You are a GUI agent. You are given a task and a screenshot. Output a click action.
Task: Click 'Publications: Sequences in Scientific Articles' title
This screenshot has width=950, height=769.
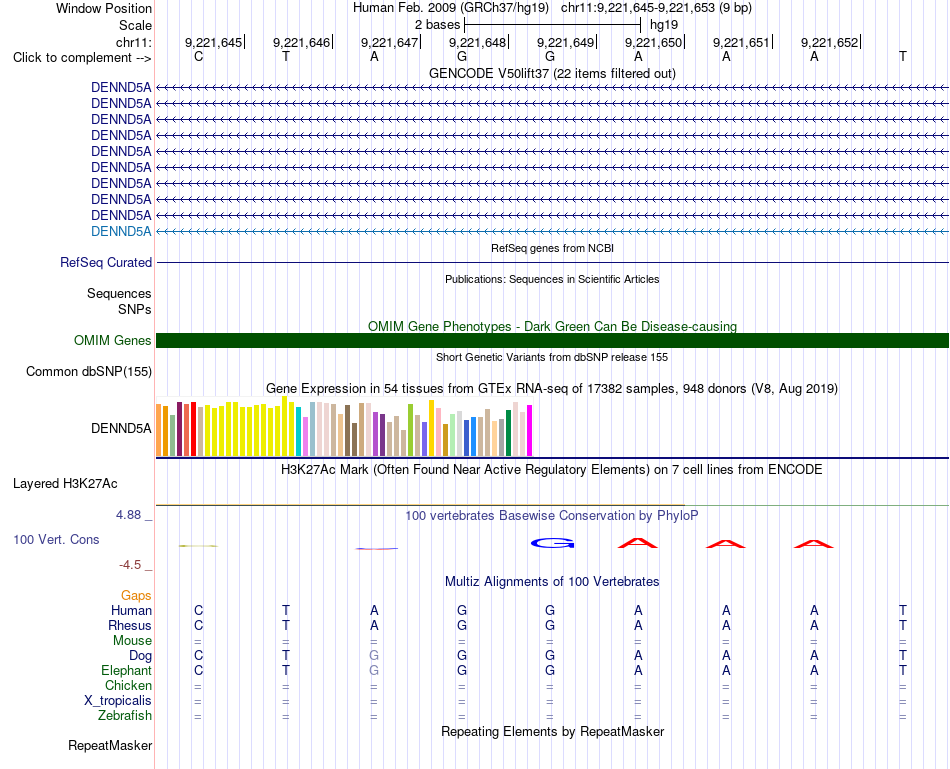point(552,279)
